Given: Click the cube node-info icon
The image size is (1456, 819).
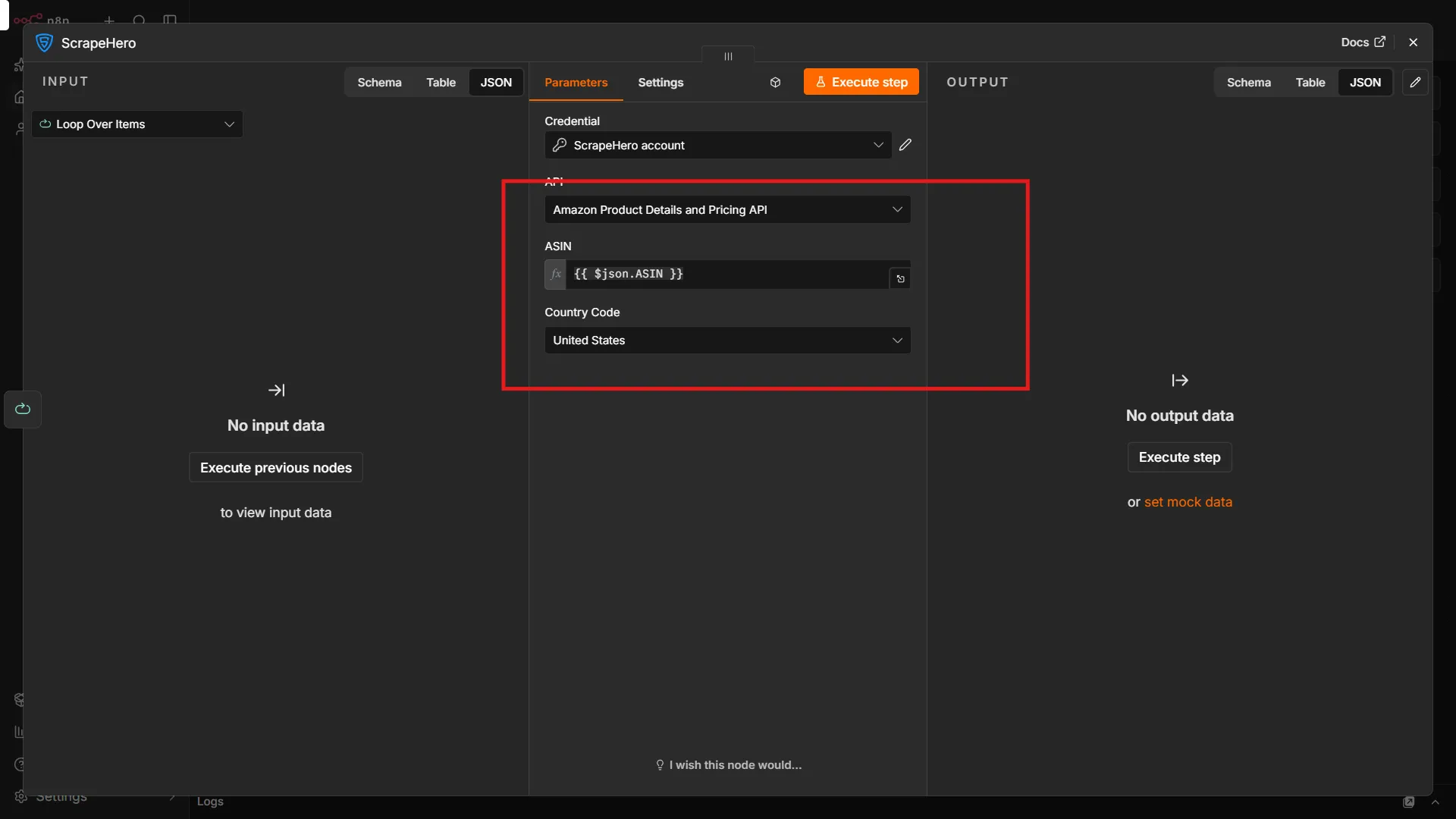Looking at the screenshot, I should pos(775,83).
